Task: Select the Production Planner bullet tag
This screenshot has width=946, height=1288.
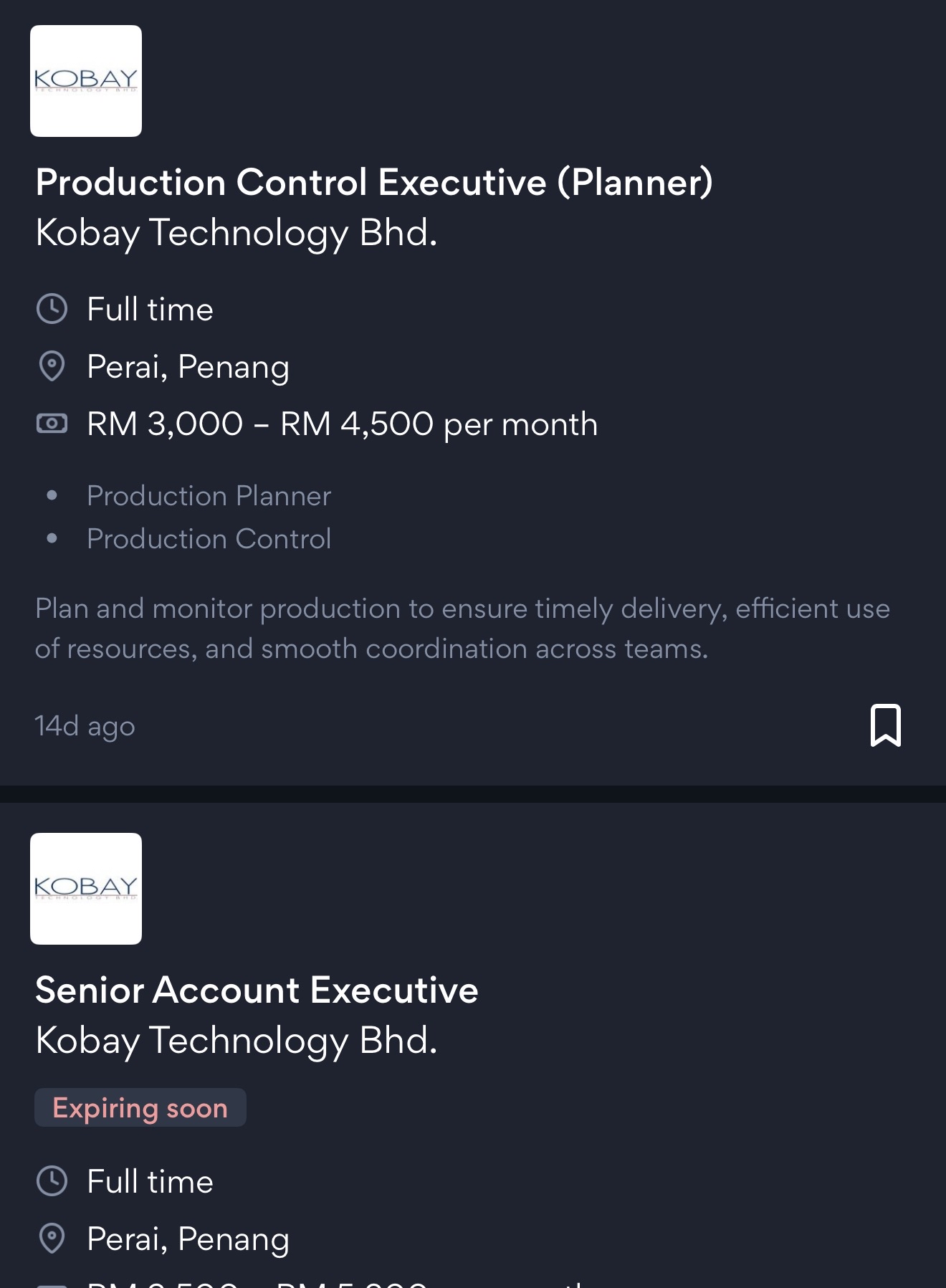Action: [x=209, y=496]
